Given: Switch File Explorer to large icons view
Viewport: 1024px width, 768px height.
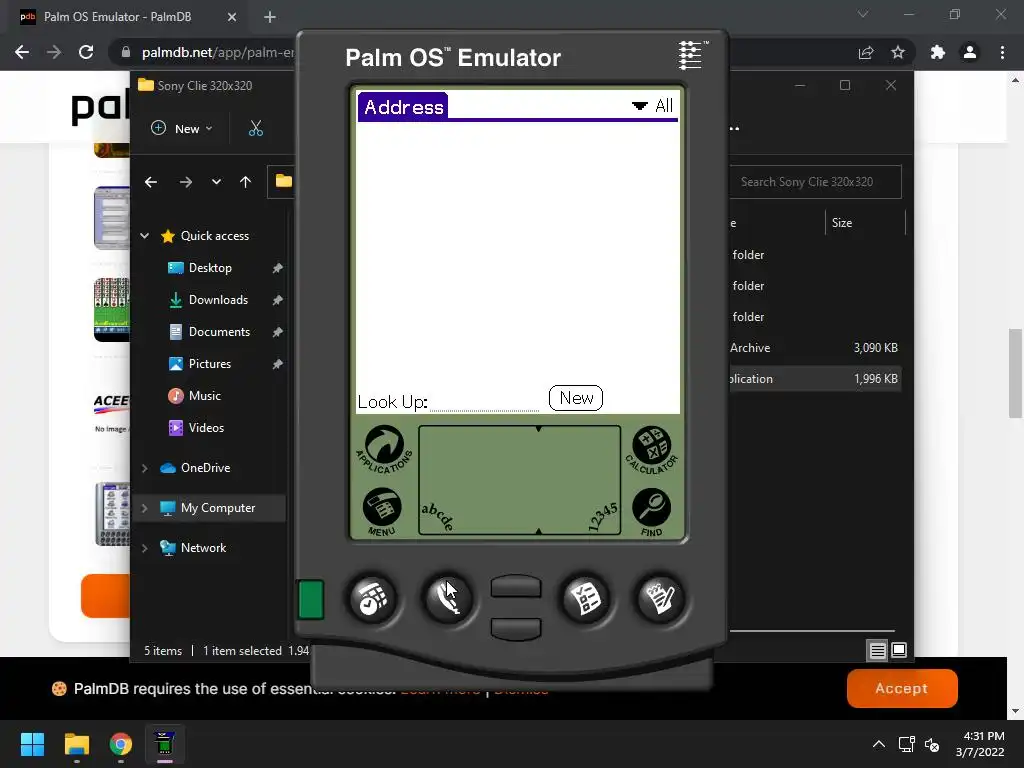Looking at the screenshot, I should (x=899, y=650).
